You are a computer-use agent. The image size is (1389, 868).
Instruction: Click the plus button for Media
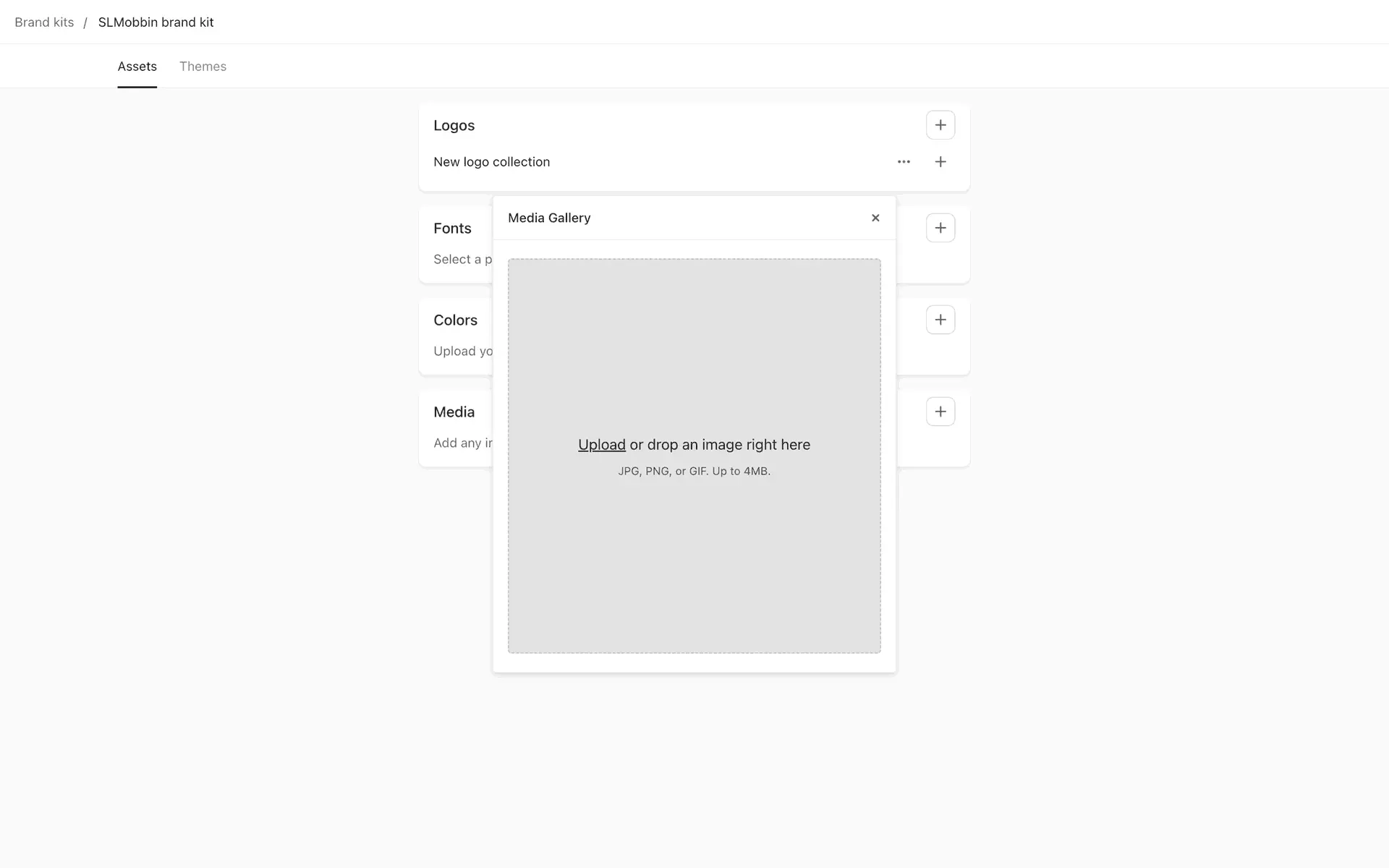tap(940, 412)
